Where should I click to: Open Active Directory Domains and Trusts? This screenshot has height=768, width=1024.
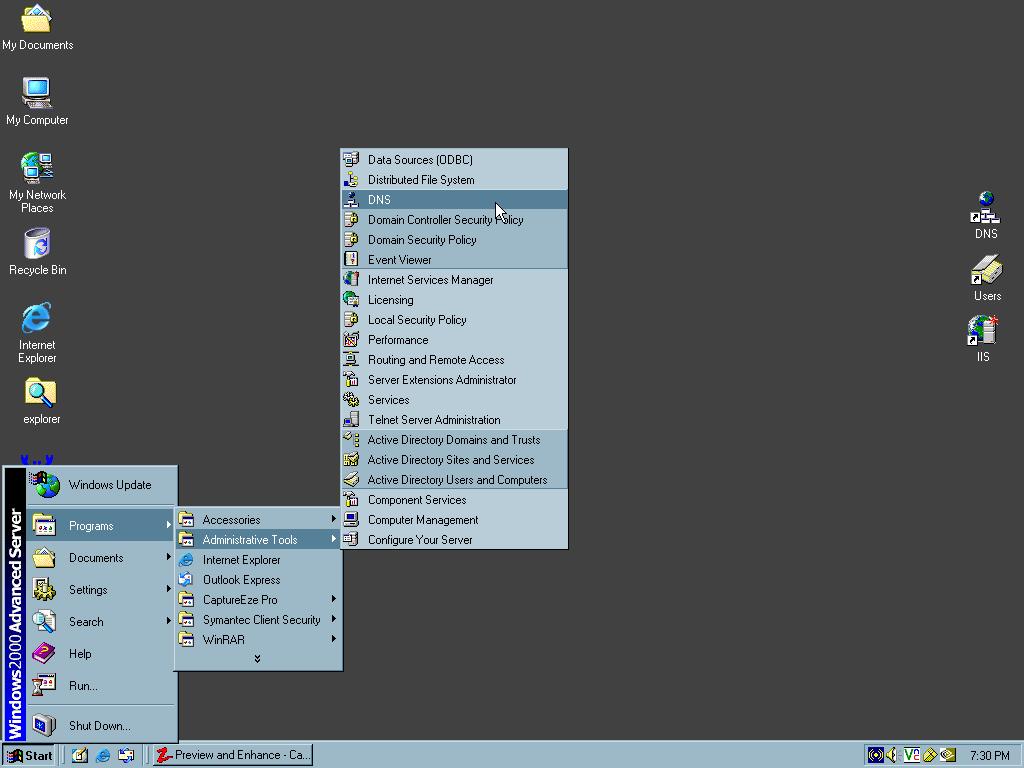point(455,440)
